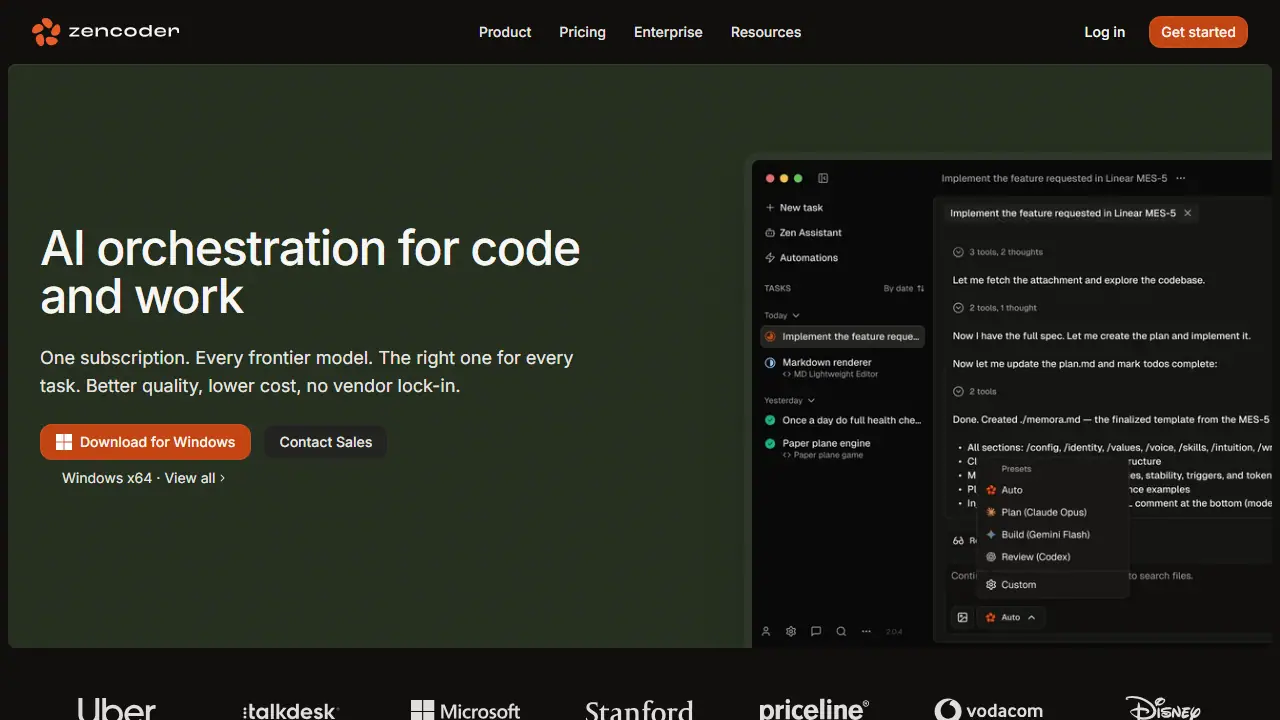1280x720 pixels.
Task: Click the three-dots menu beside the task title
Action: coord(1181,178)
